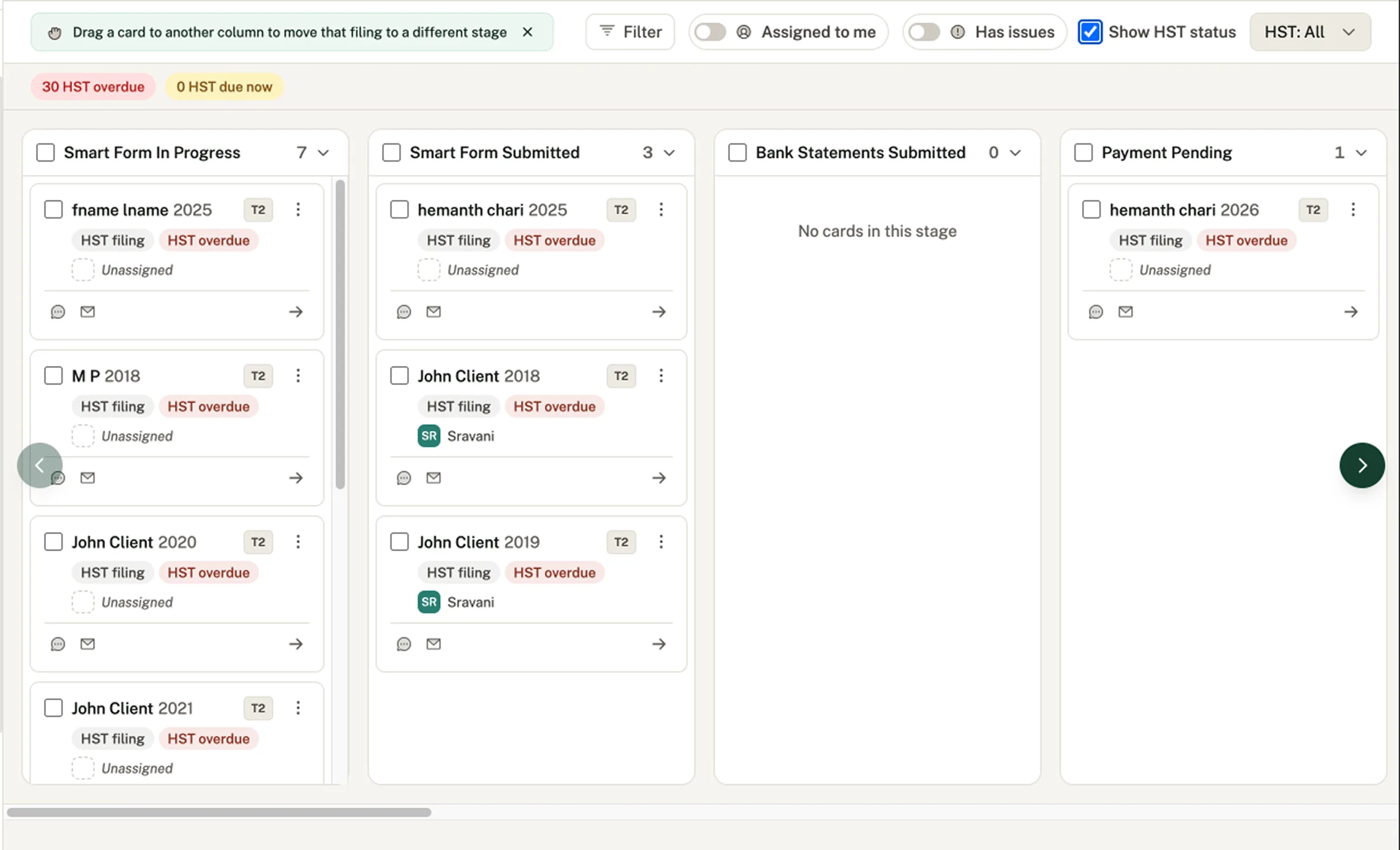
Task: Open comments on fname lname 2025 card
Action: 58,312
